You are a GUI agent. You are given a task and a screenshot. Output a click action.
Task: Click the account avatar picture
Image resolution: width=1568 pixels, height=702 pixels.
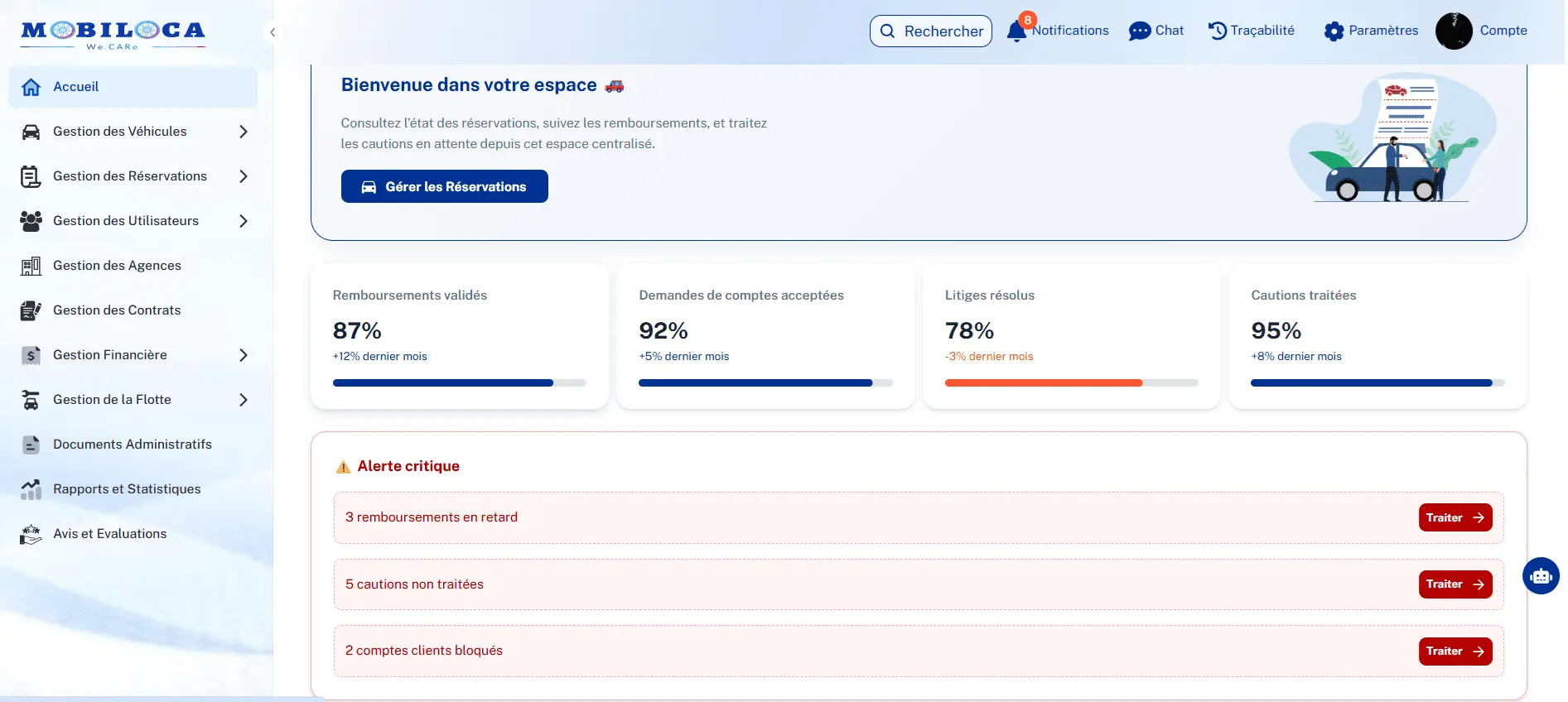(x=1454, y=31)
